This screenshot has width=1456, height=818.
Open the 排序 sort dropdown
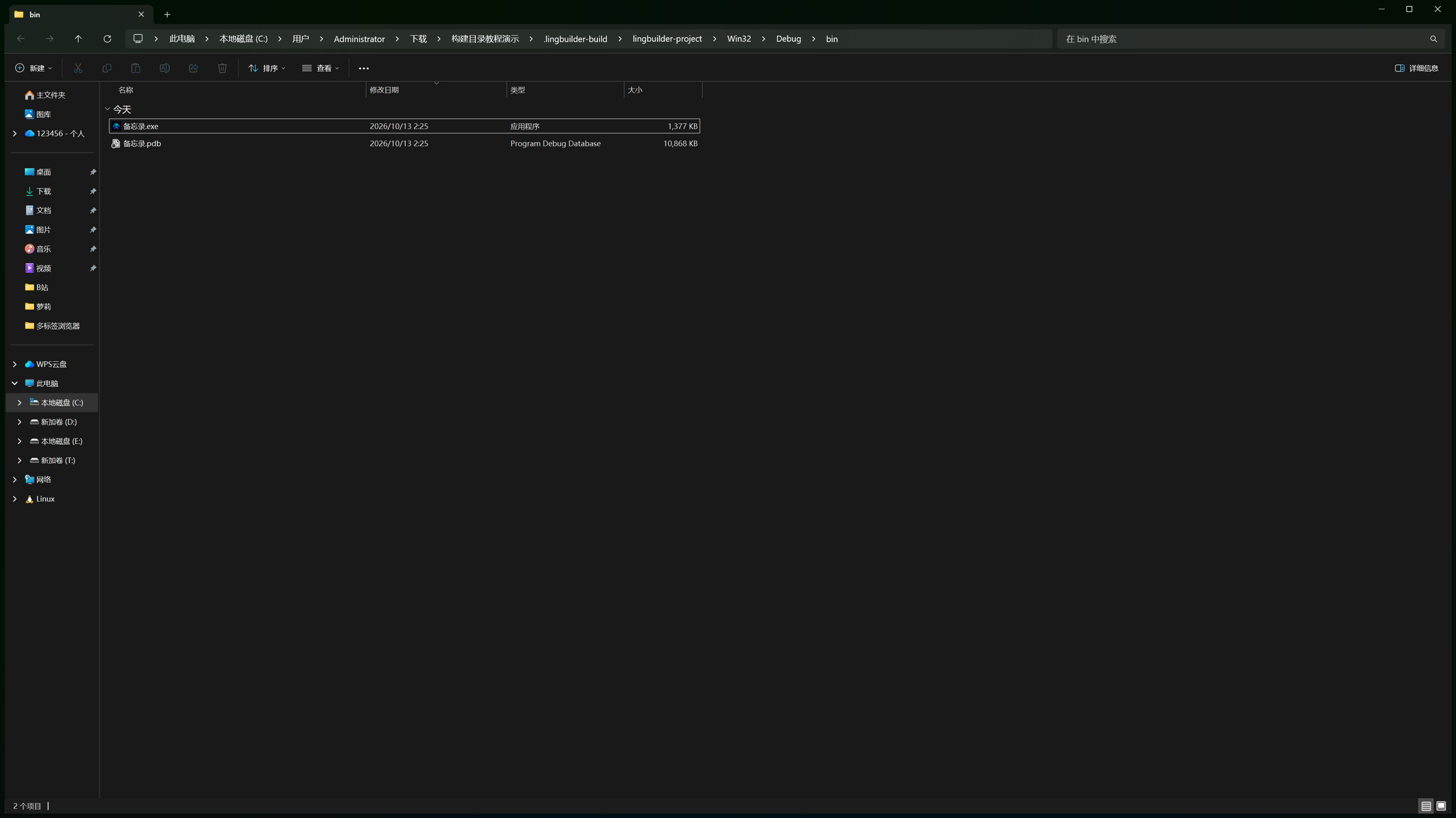(x=267, y=68)
